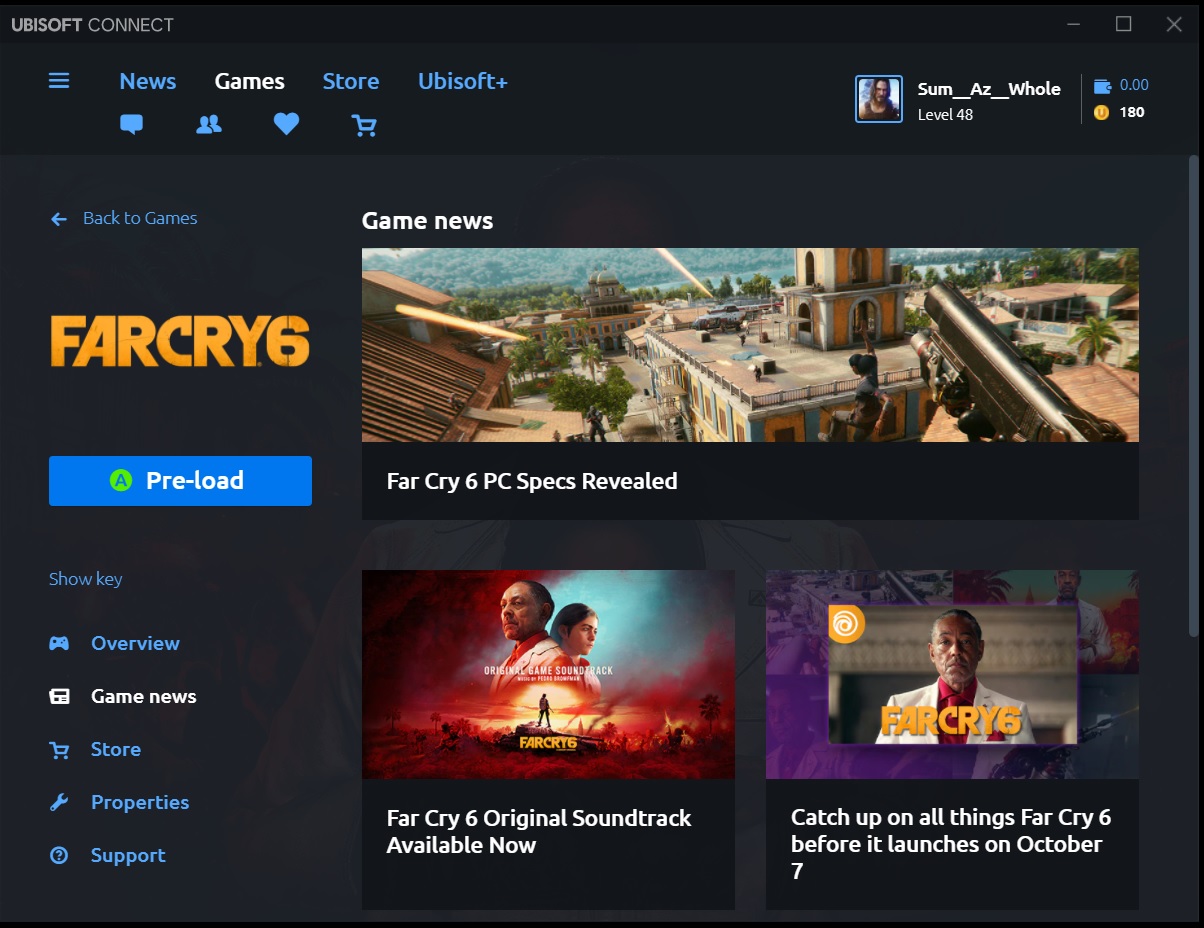Open the hamburger main menu
Screen dimensions: 1204x928
pyautogui.click(x=59, y=81)
